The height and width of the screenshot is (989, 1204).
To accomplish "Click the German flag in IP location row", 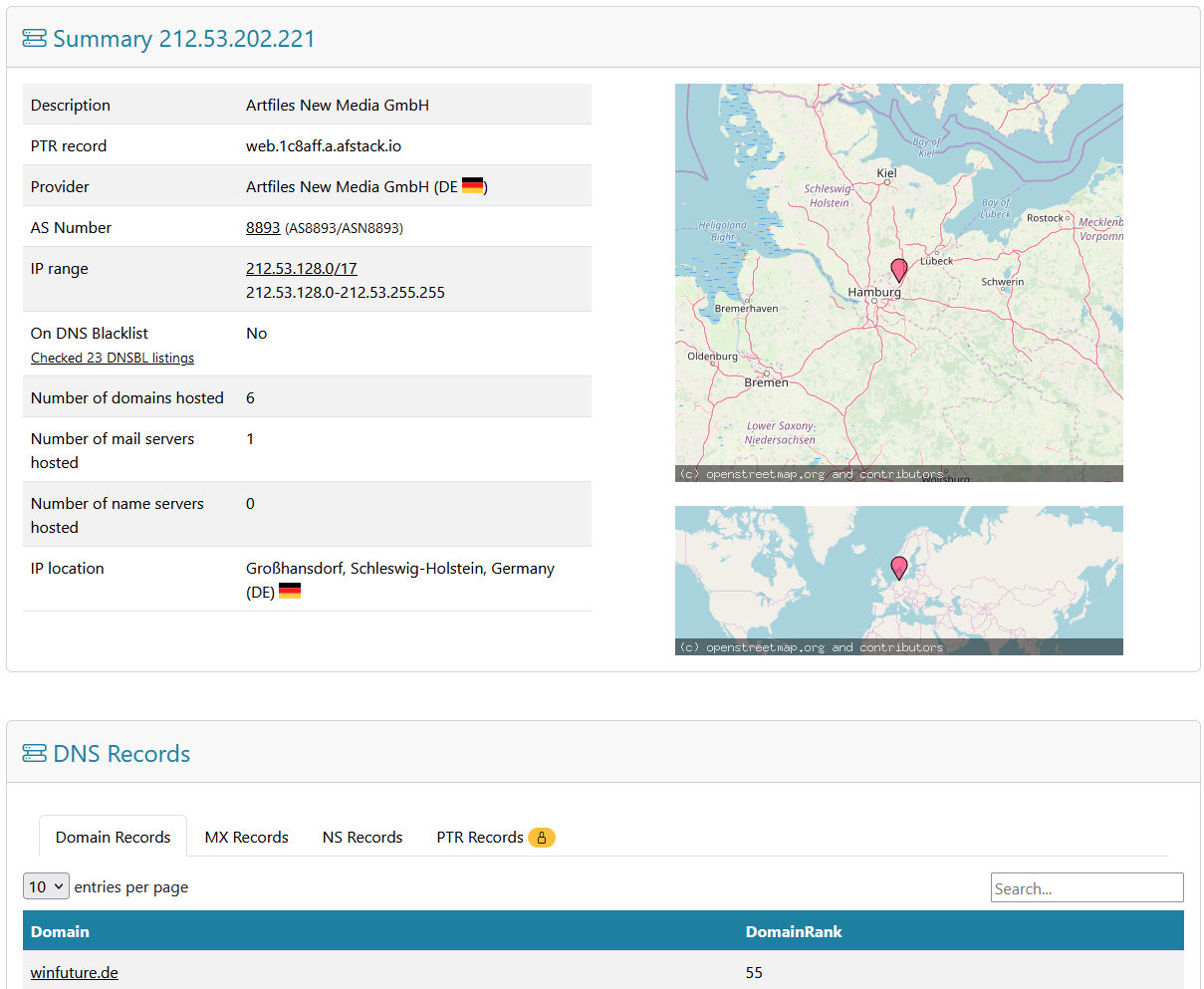I will (290, 592).
